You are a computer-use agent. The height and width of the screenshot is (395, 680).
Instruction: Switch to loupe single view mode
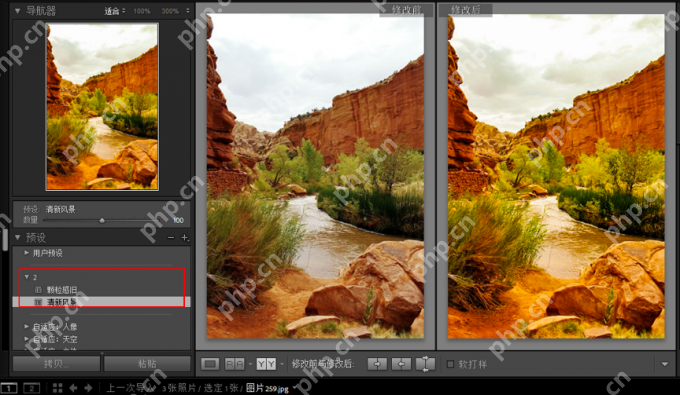tap(210, 364)
